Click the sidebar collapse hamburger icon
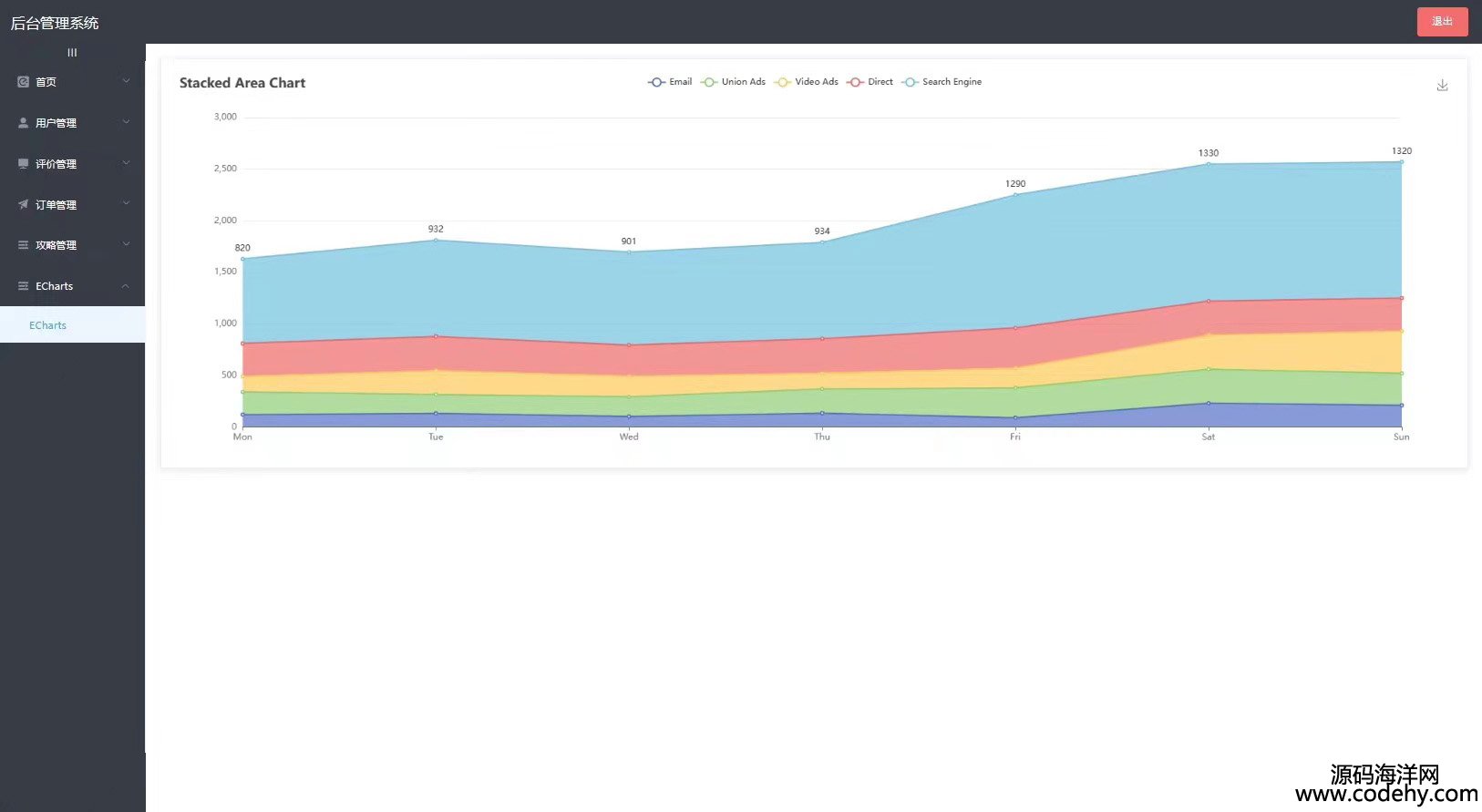Screen dimensions: 1482x812 72,53
